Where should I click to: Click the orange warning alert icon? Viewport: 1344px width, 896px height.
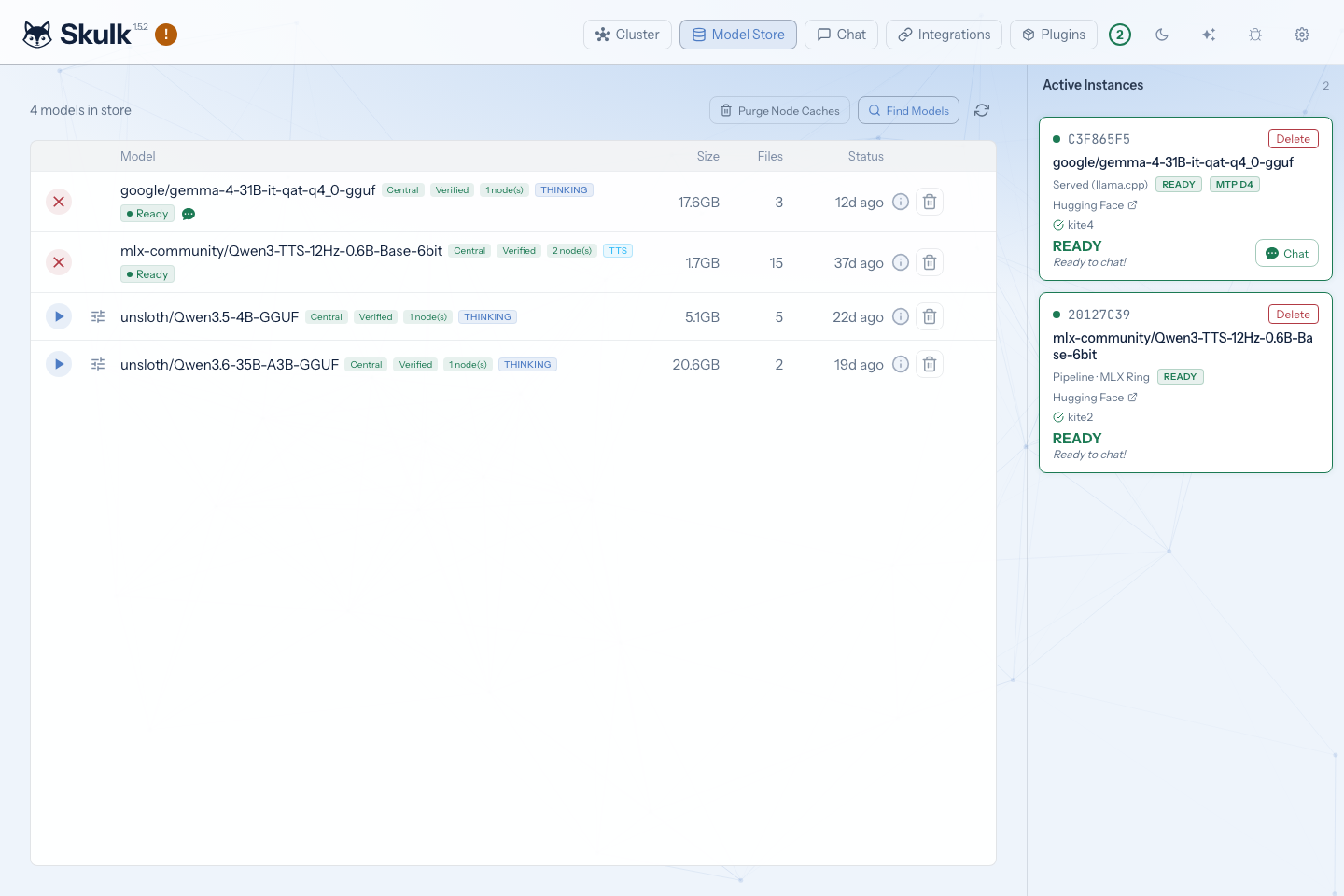pyautogui.click(x=166, y=35)
